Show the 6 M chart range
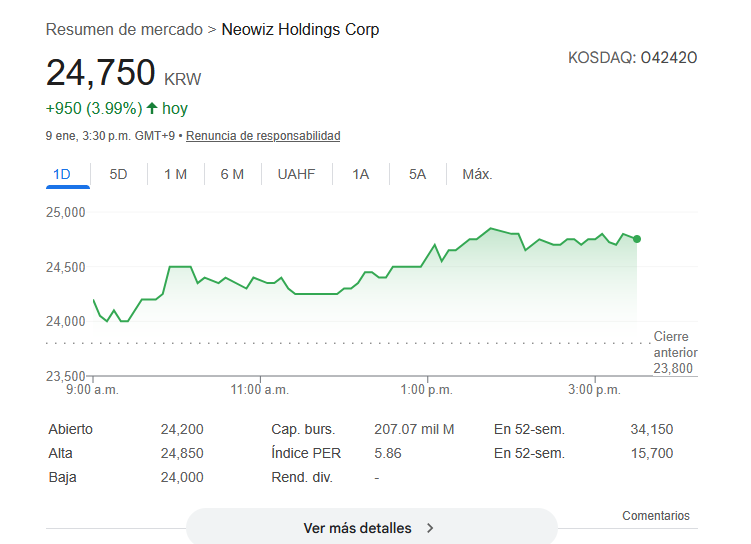751x544 pixels. (x=232, y=174)
